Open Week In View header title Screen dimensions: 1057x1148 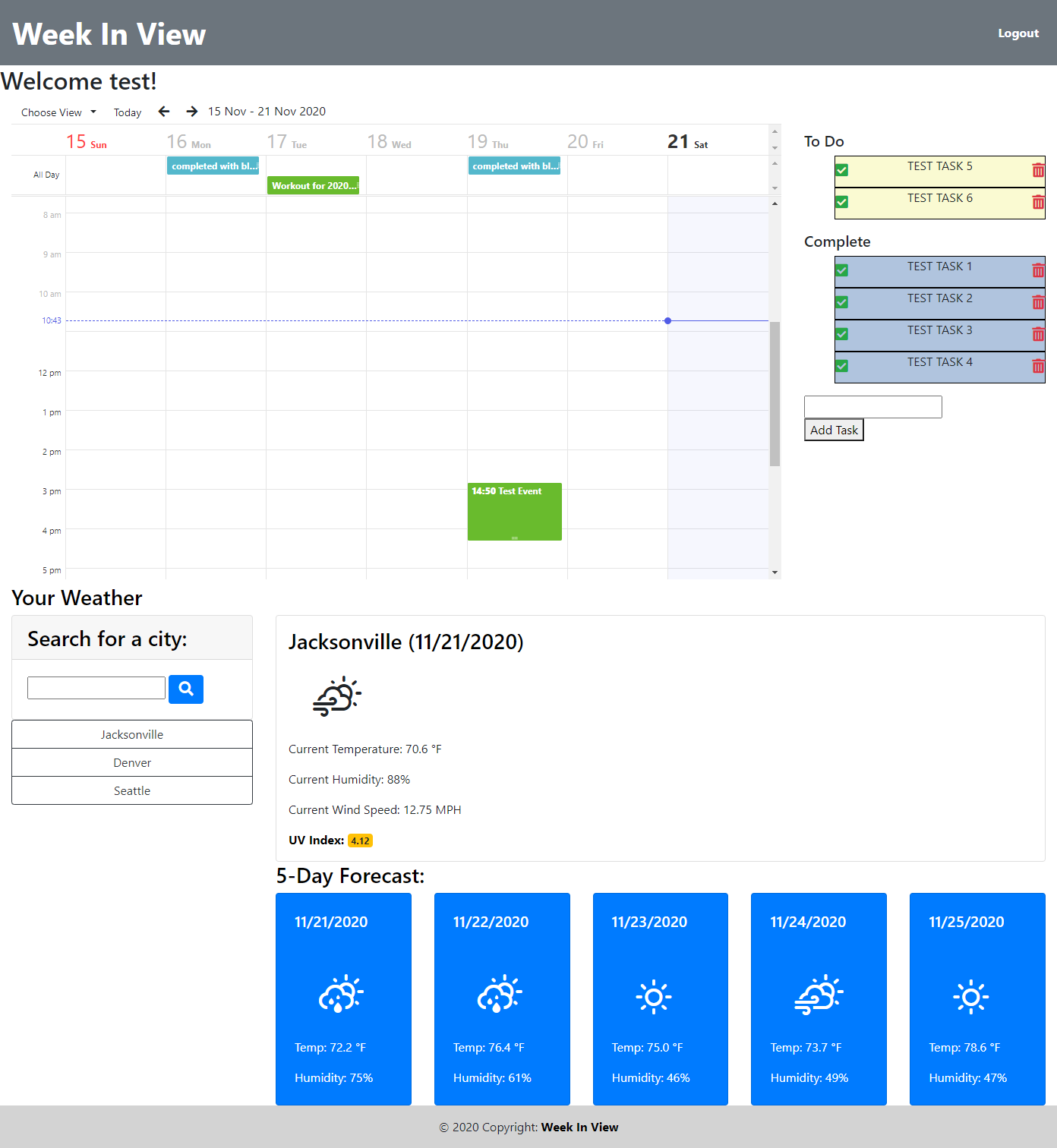109,34
